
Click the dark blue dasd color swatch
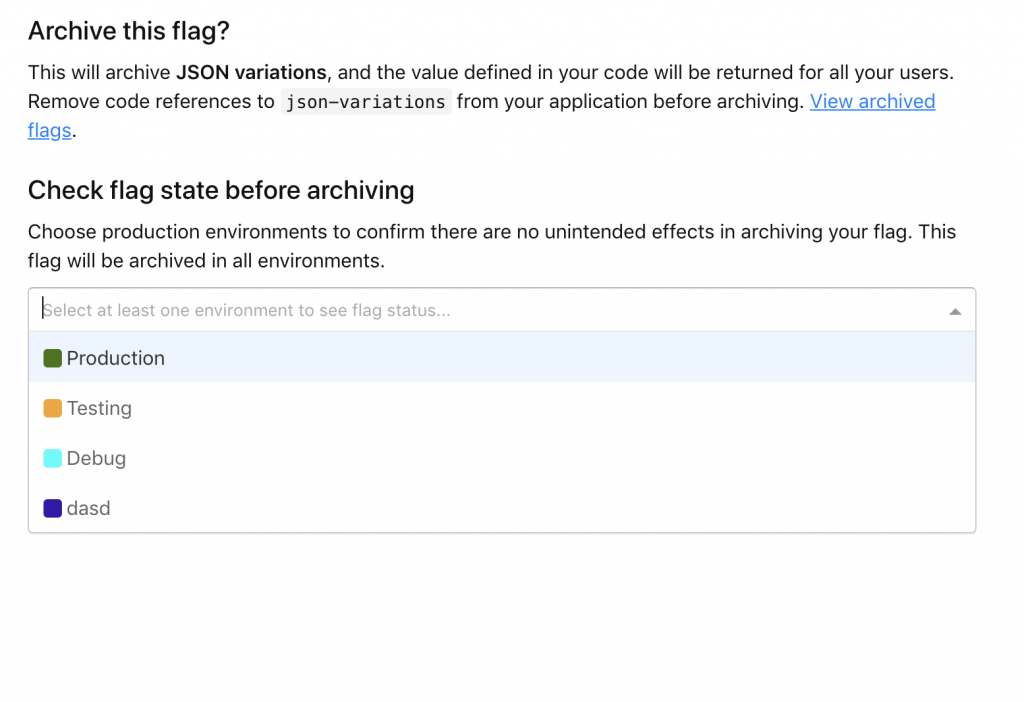pos(53,508)
